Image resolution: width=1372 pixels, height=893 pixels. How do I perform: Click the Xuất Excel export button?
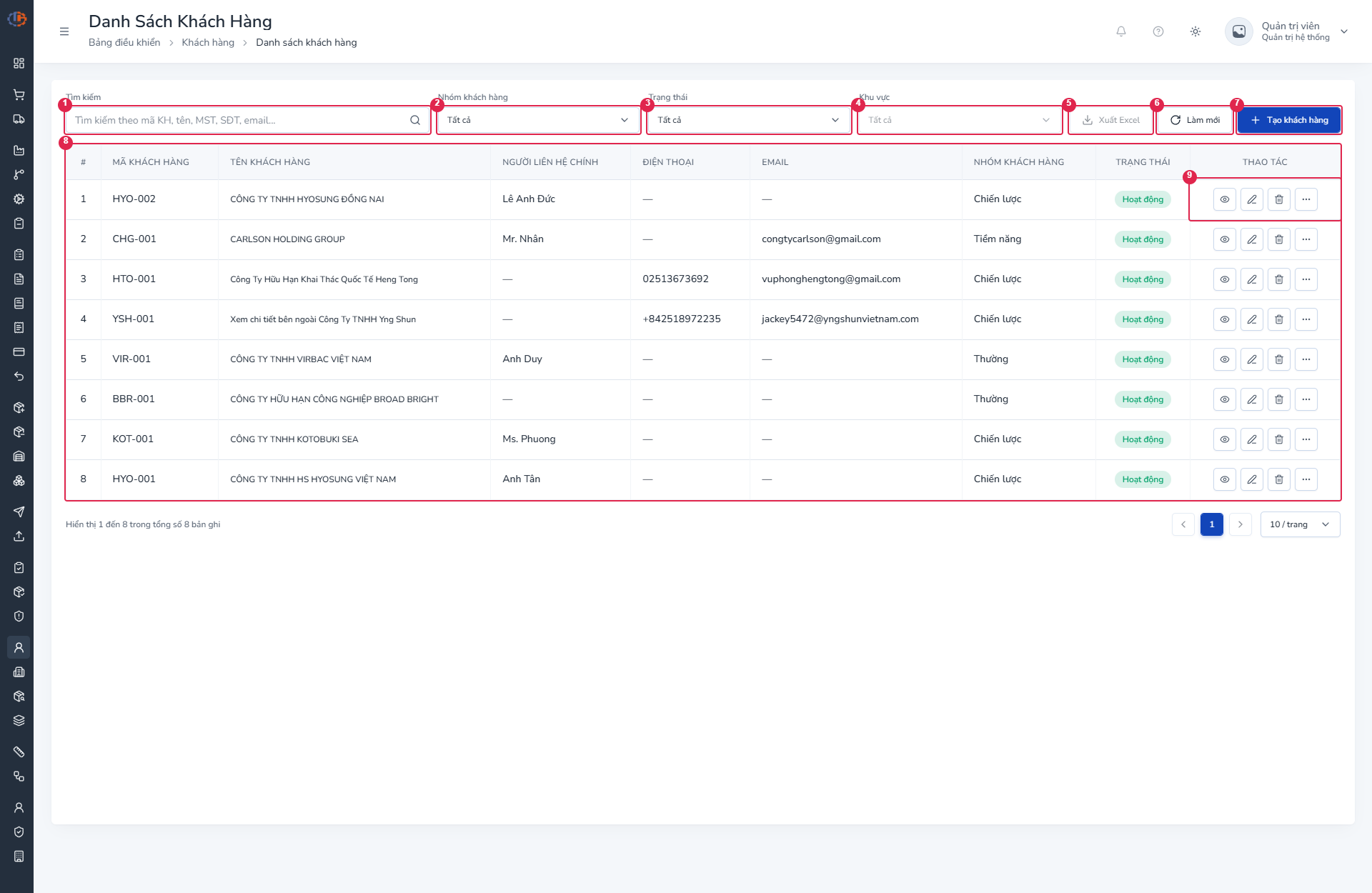pos(1111,120)
